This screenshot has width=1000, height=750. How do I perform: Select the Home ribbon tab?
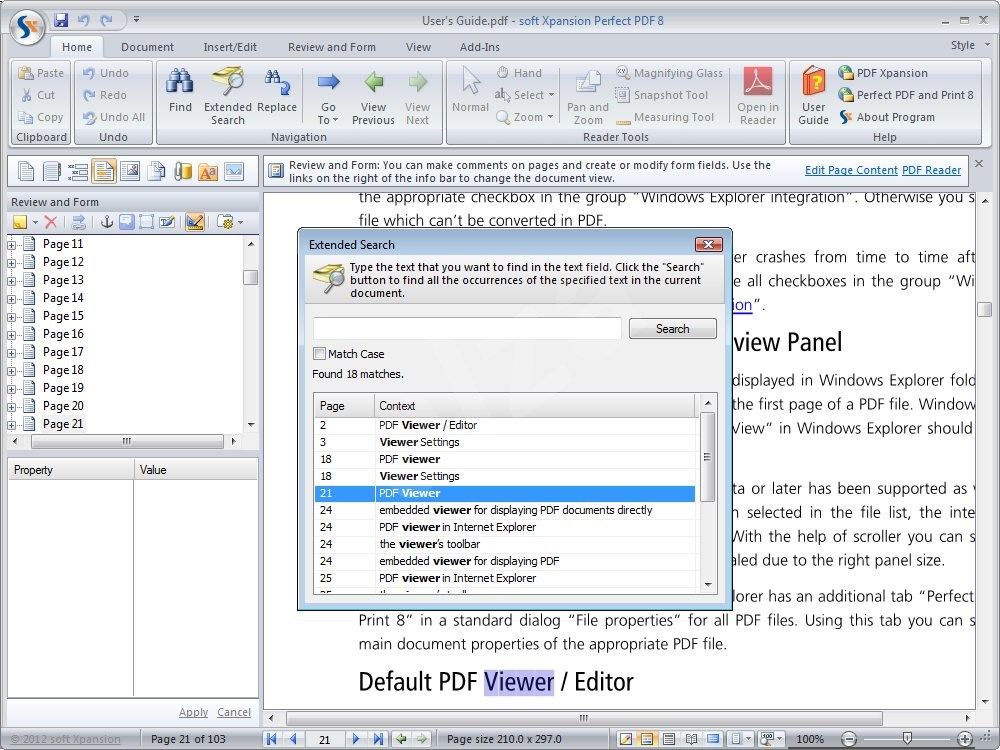coord(77,47)
